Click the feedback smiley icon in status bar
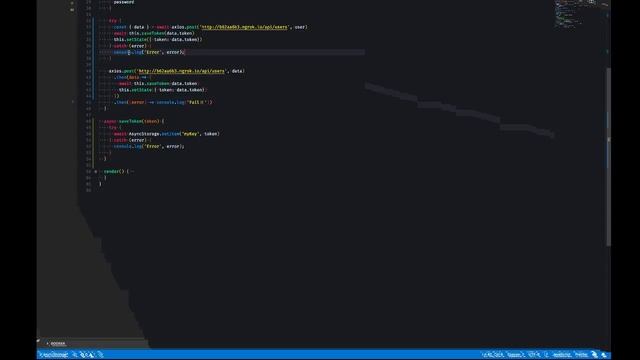The height and width of the screenshot is (360, 640). tap(595, 355)
